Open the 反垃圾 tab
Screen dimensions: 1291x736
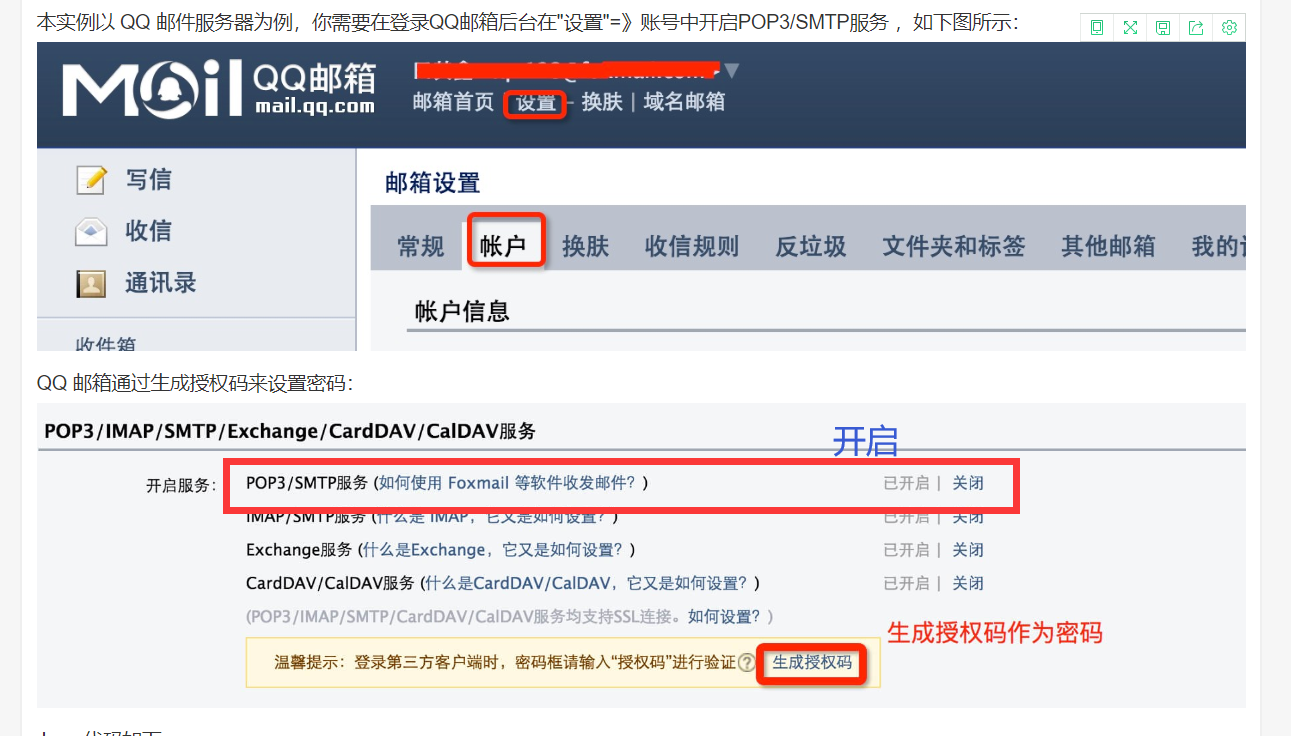point(811,246)
